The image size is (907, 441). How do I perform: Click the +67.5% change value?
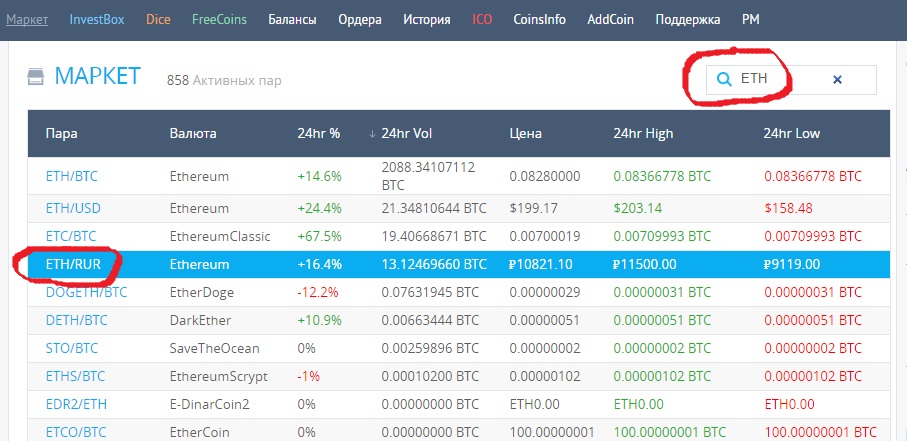click(x=319, y=237)
